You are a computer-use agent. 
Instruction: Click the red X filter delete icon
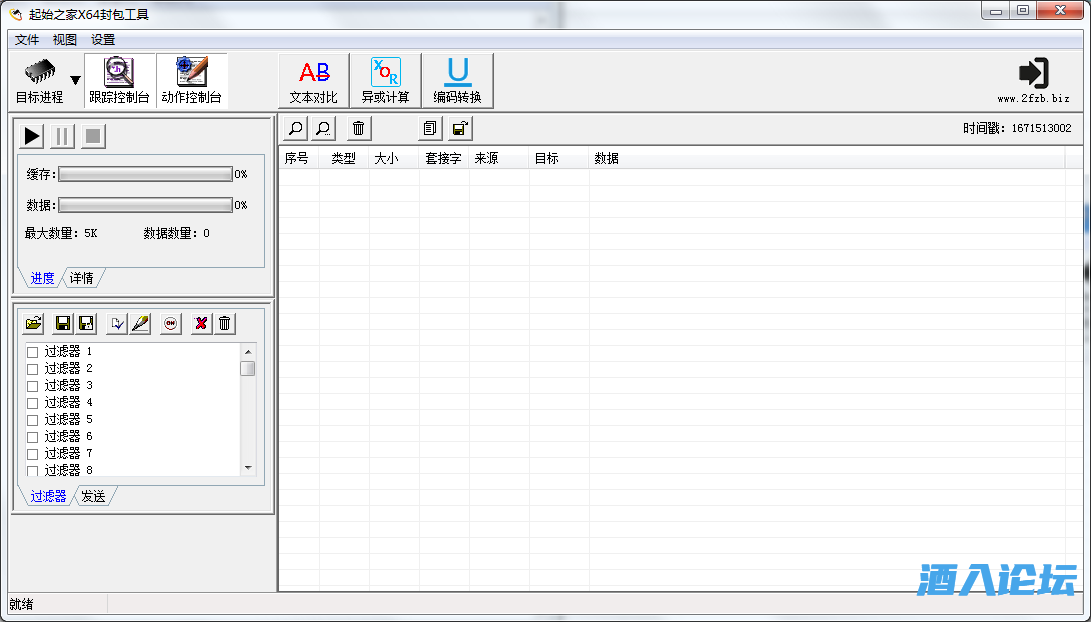201,323
